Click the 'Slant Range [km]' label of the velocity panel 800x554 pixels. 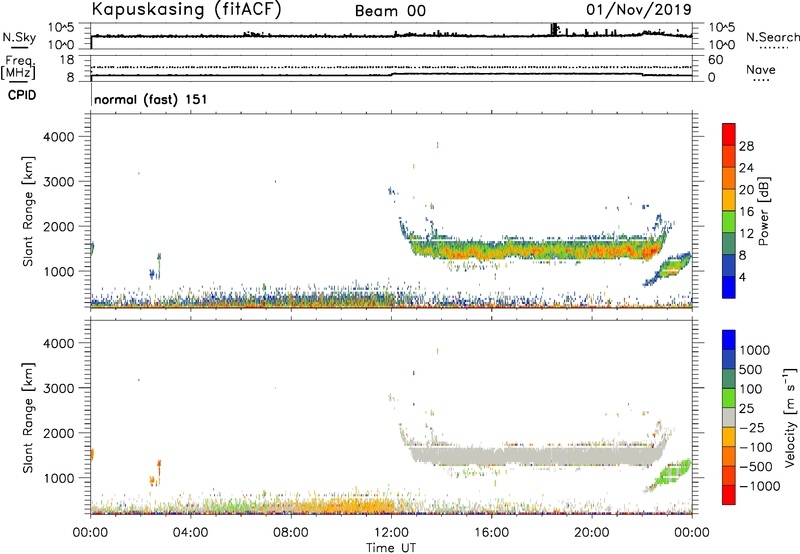click(x=28, y=417)
